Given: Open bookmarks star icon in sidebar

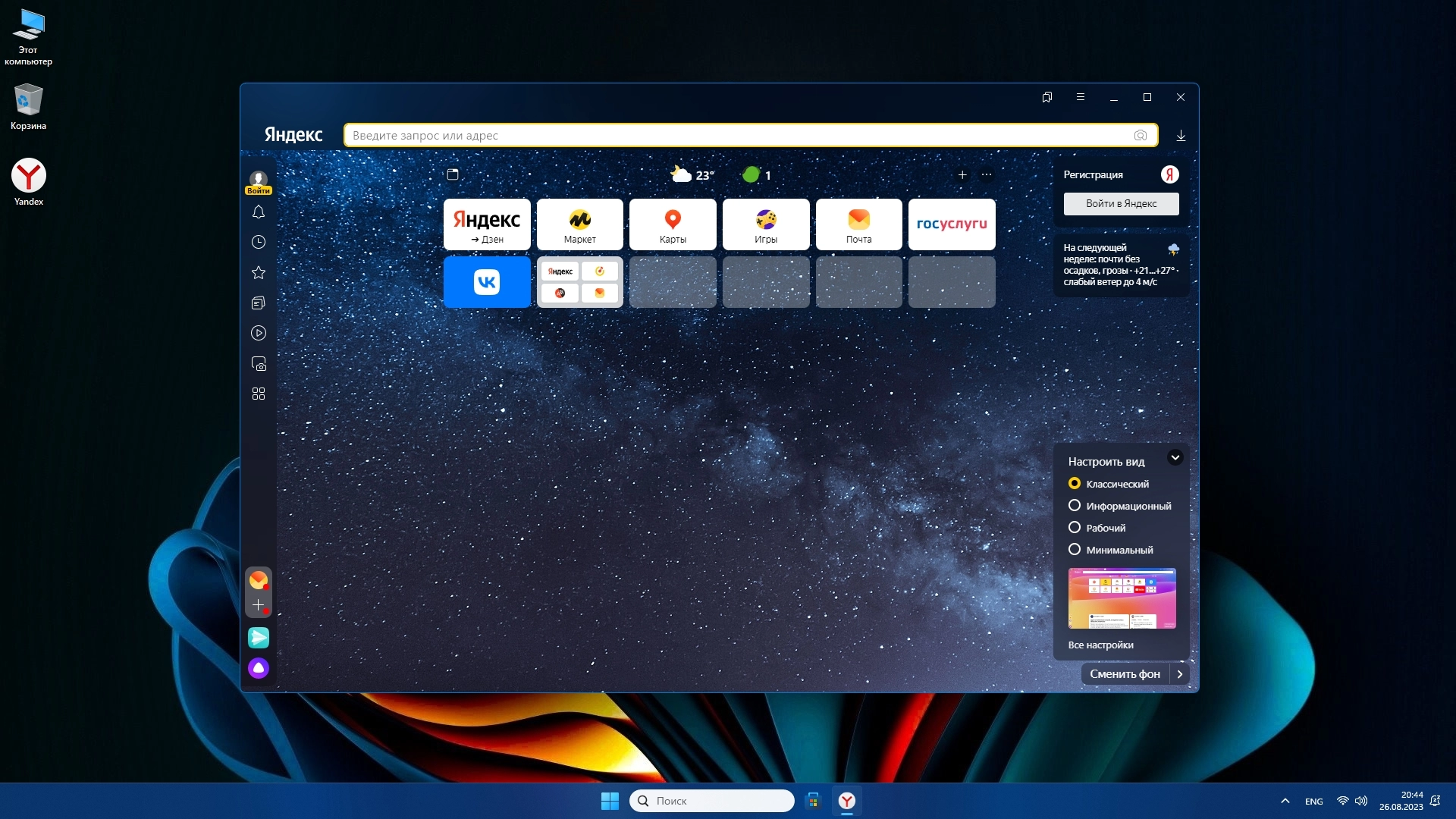Looking at the screenshot, I should [259, 272].
